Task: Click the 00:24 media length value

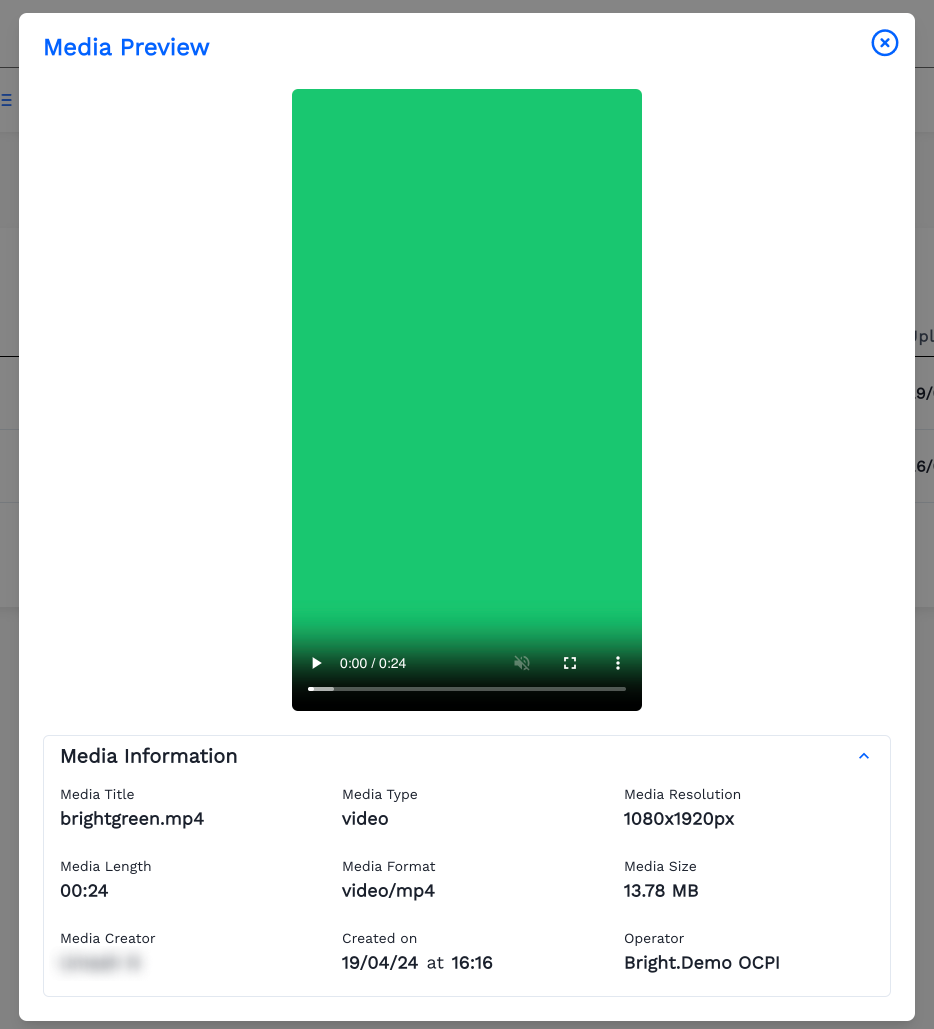Action: click(84, 891)
